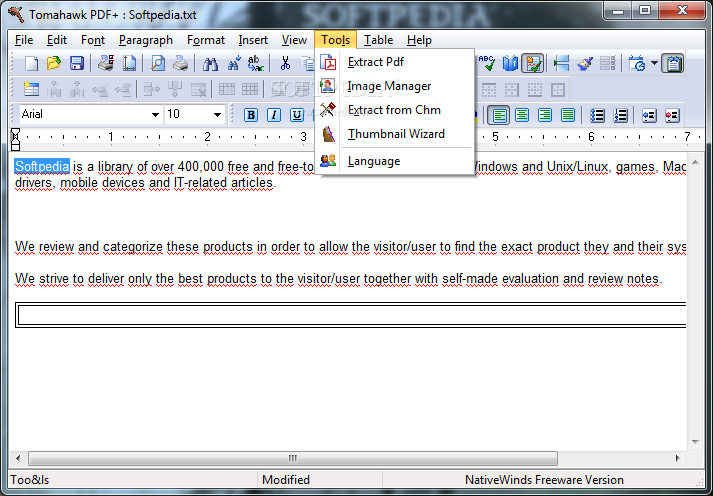Image resolution: width=713 pixels, height=496 pixels.
Task: Open the replace text 'ab' icon
Action: [x=256, y=63]
